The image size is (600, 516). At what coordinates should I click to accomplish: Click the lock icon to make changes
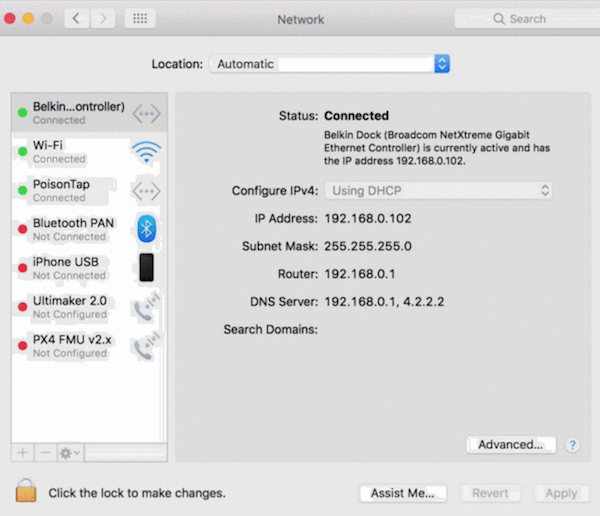(x=25, y=491)
